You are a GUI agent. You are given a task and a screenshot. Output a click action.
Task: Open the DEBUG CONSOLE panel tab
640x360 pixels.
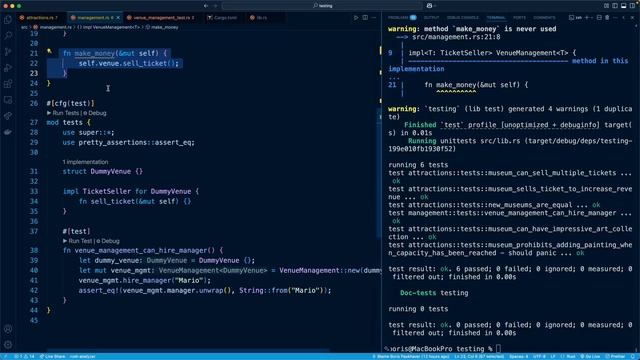[x=462, y=18]
